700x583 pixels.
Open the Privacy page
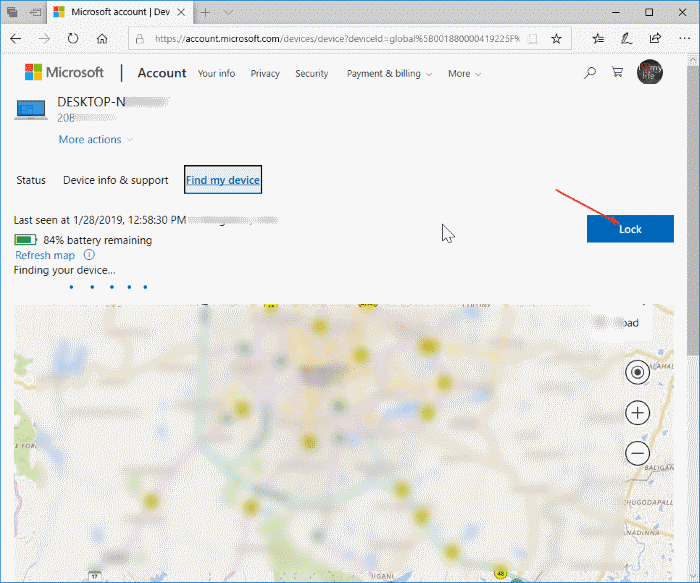pyautogui.click(x=265, y=74)
